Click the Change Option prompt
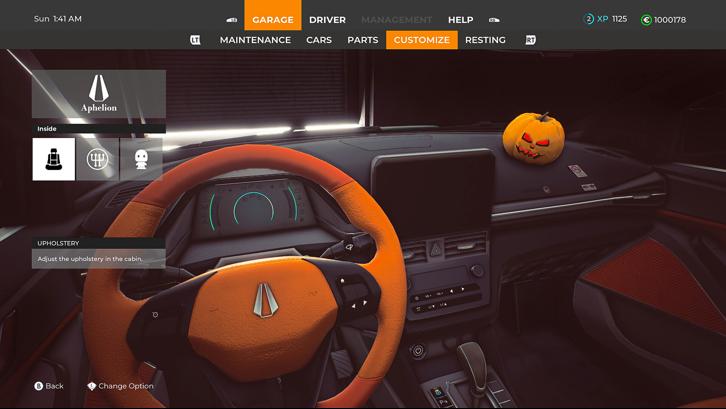The image size is (726, 409). [120, 386]
